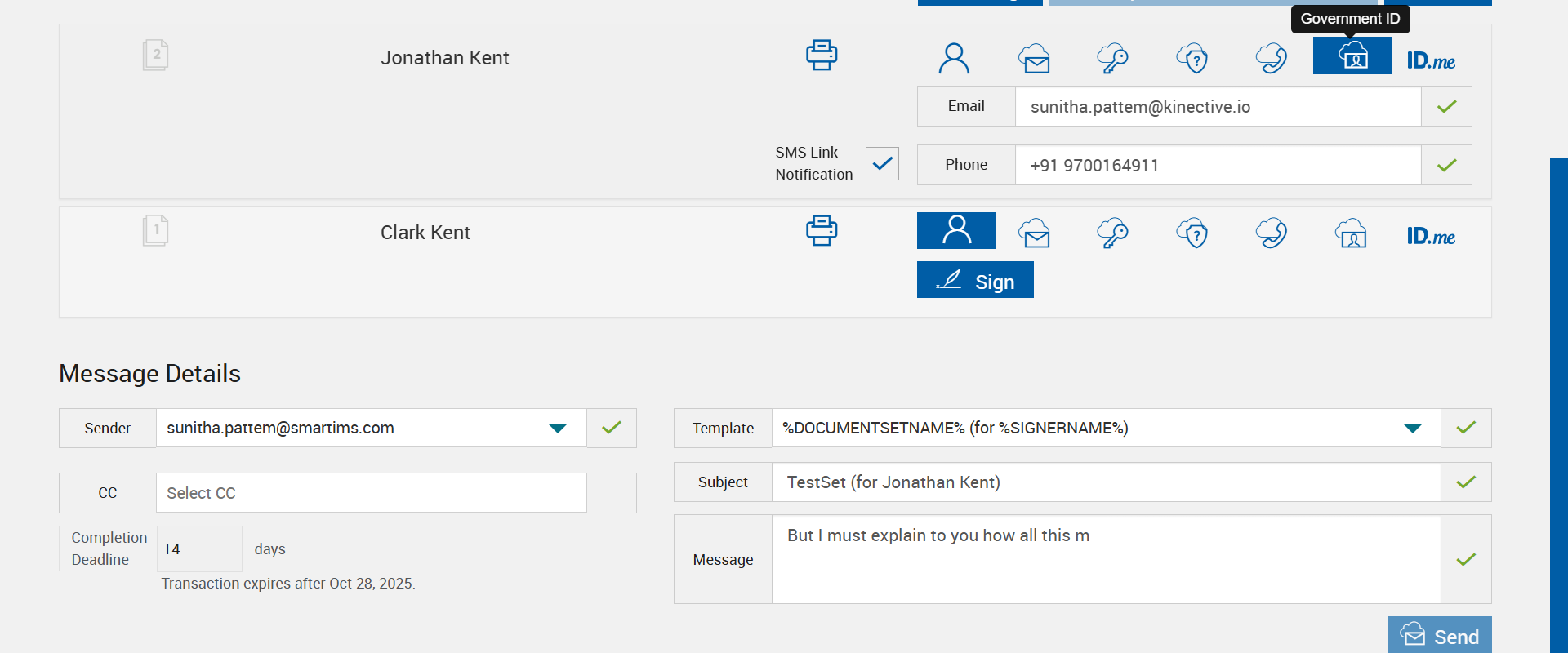Choose ID.me verification for Jonathan Kent
The height and width of the screenshot is (653, 1568).
[x=1431, y=60]
